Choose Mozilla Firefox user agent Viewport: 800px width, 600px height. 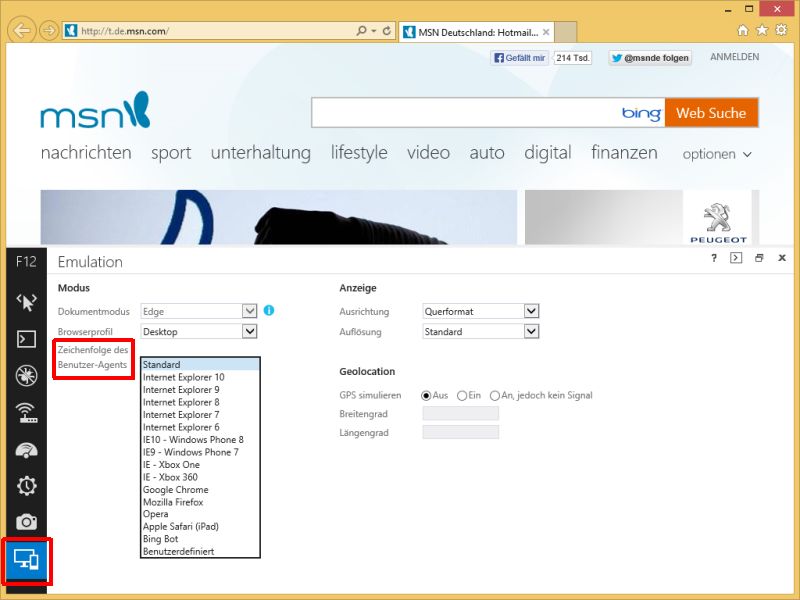(201, 502)
